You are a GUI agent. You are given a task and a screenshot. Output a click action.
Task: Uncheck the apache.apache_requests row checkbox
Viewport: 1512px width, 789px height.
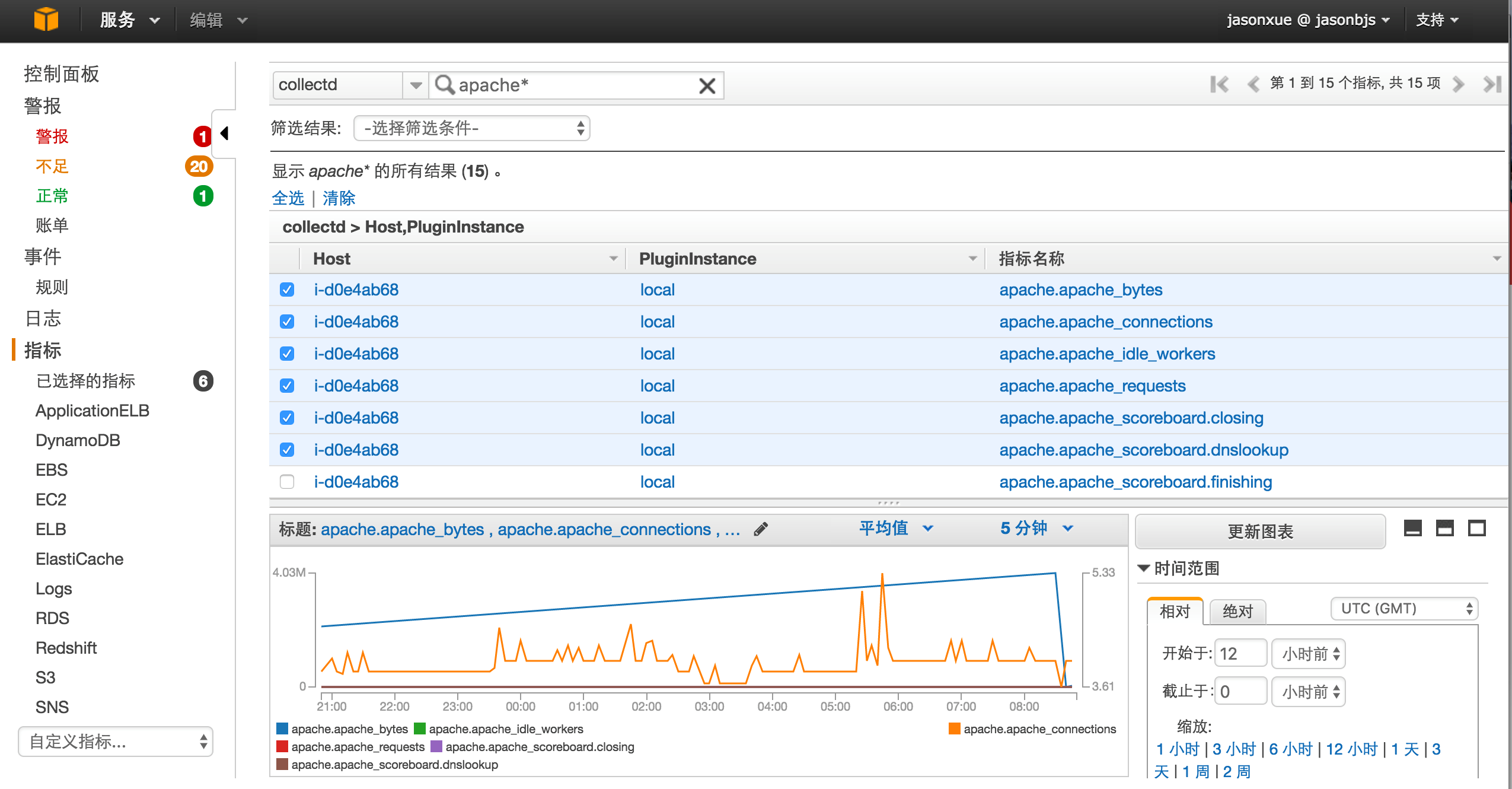[287, 386]
